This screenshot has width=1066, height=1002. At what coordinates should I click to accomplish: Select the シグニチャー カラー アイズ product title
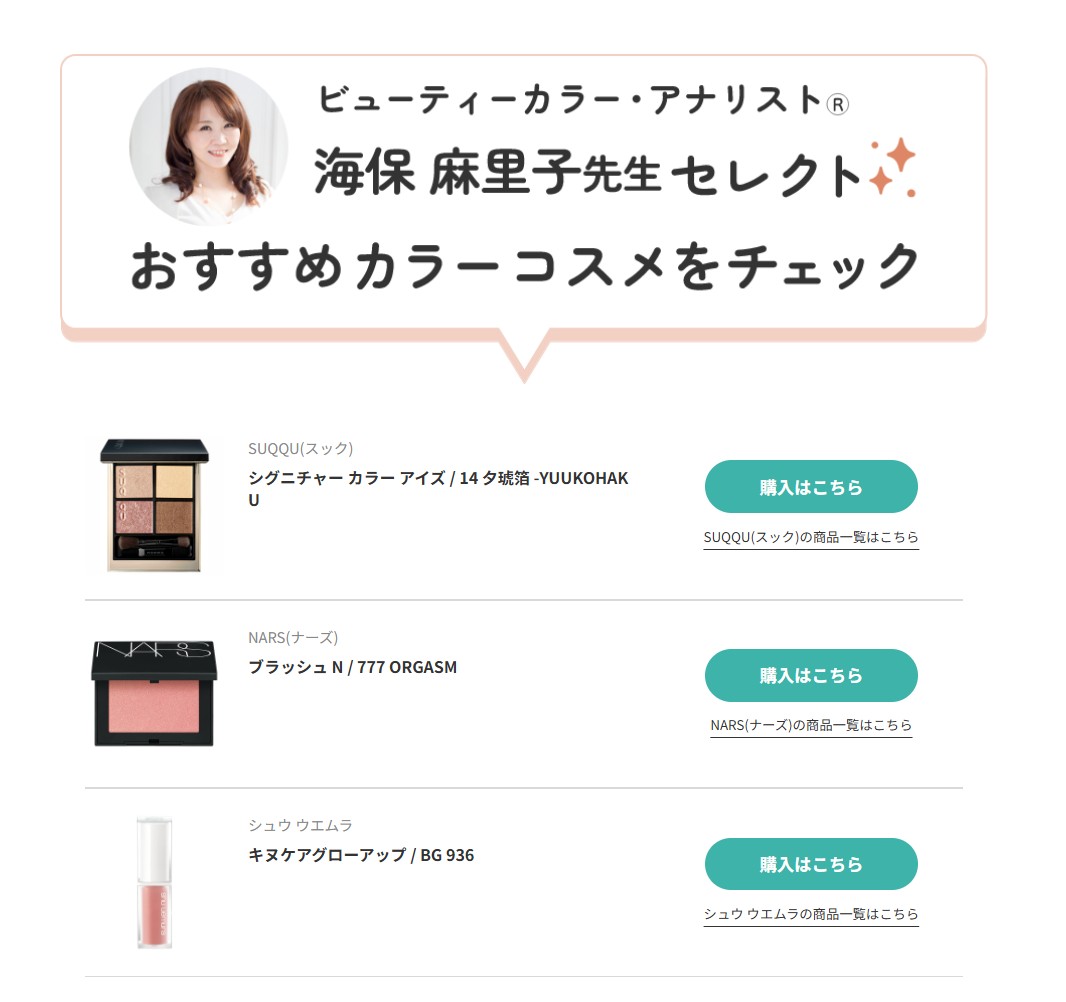tap(439, 489)
